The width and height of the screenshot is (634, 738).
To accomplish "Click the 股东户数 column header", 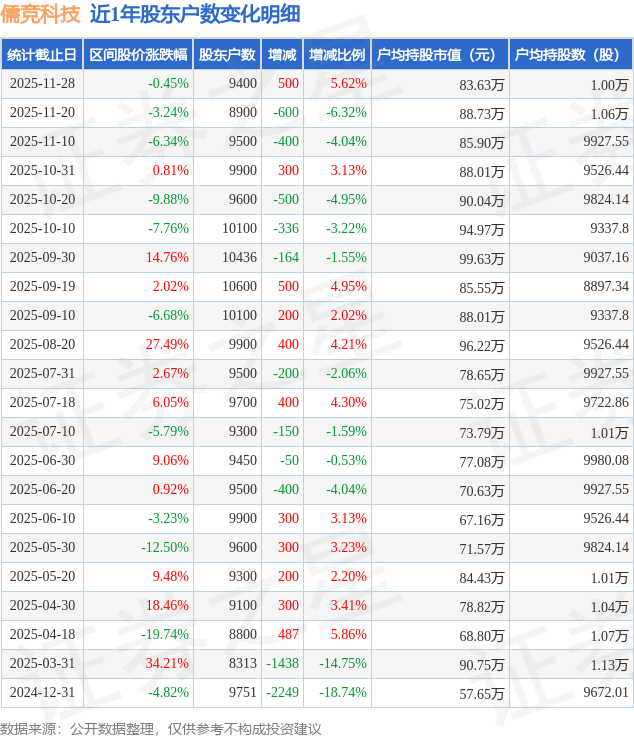I will 227,55.
